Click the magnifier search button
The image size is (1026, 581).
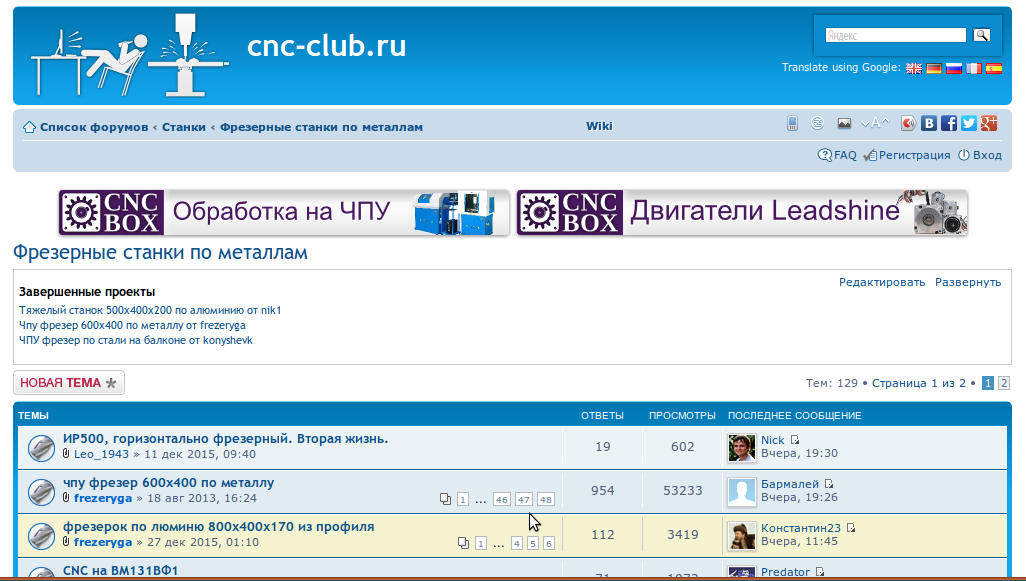(982, 35)
